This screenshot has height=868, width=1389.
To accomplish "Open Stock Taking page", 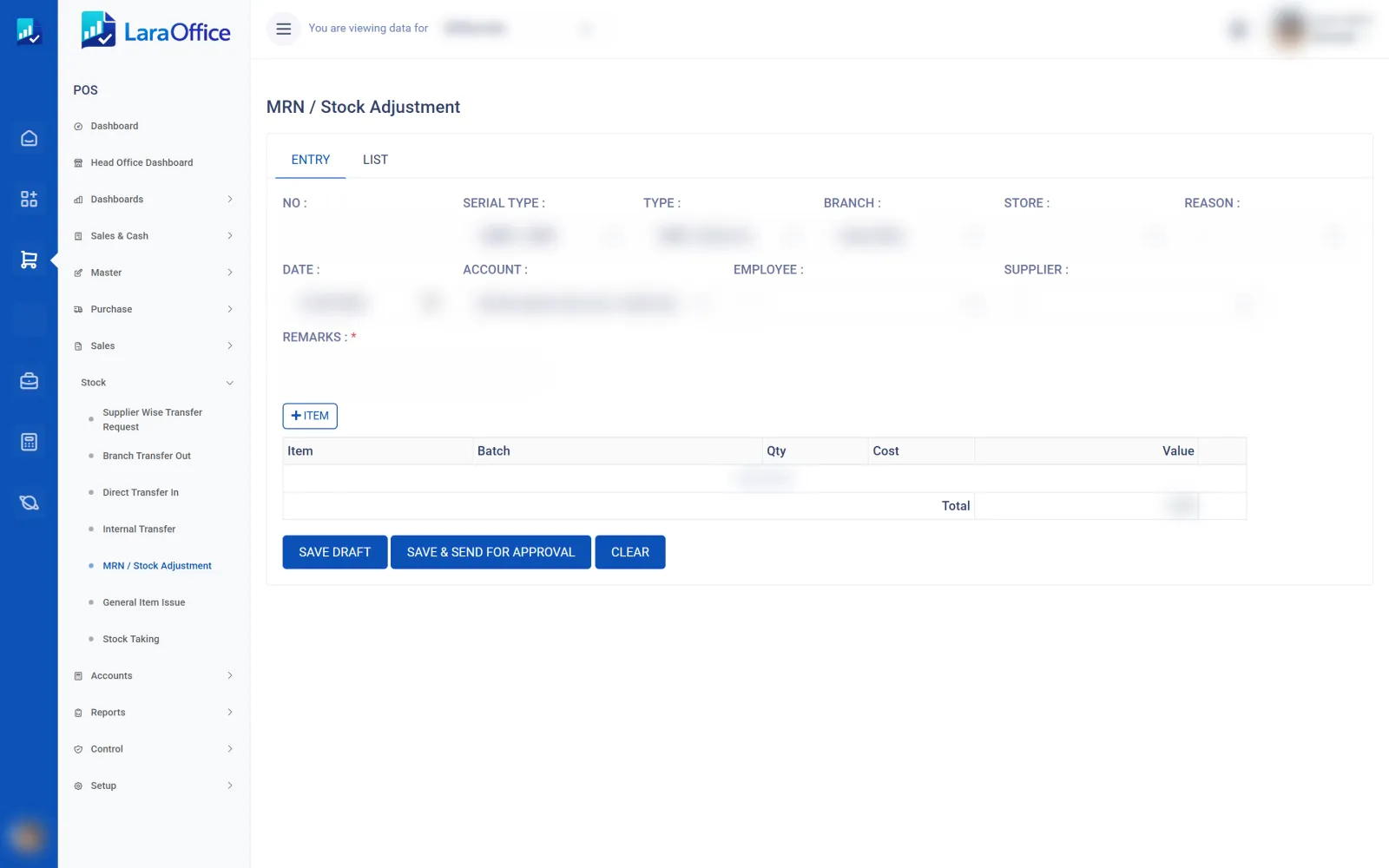I will (131, 639).
